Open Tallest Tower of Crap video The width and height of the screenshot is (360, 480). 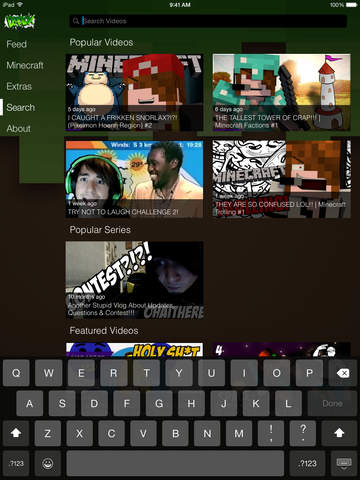(x=282, y=92)
